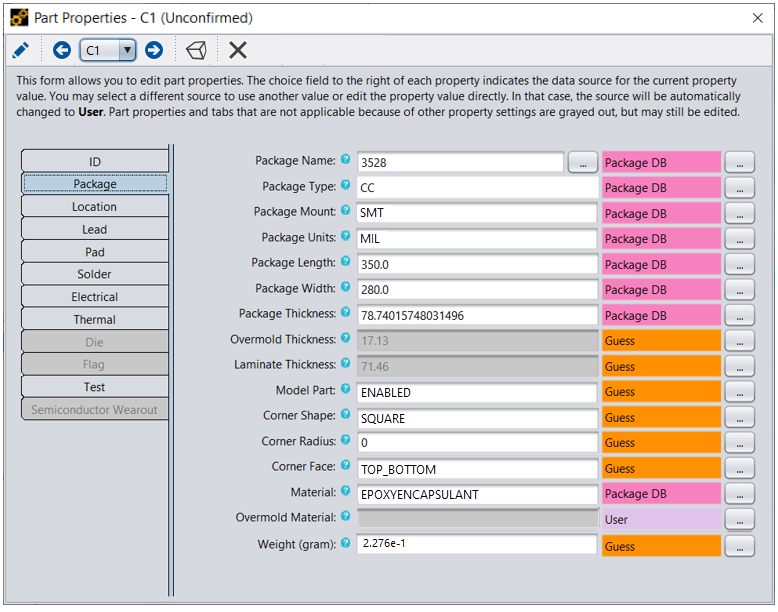
Task: Open the grayed-out Flag tab
Action: [x=95, y=364]
